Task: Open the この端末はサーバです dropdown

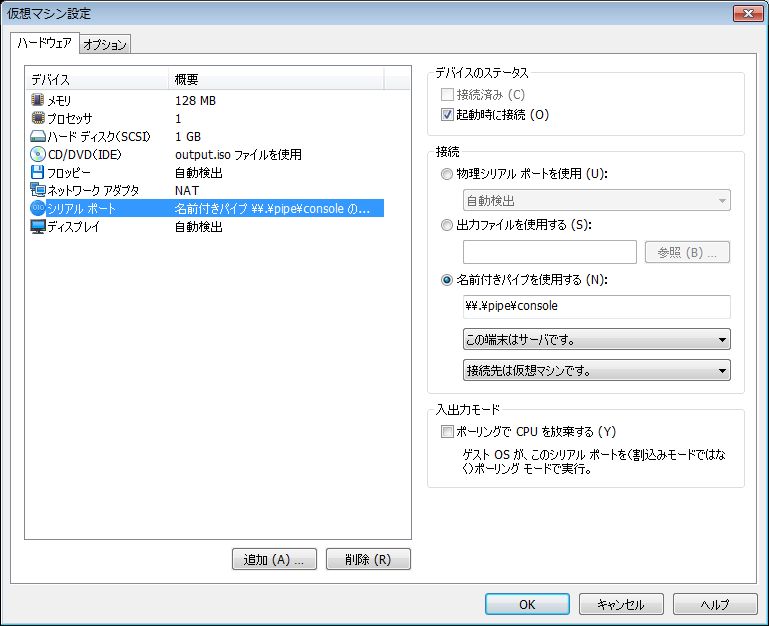Action: (596, 339)
